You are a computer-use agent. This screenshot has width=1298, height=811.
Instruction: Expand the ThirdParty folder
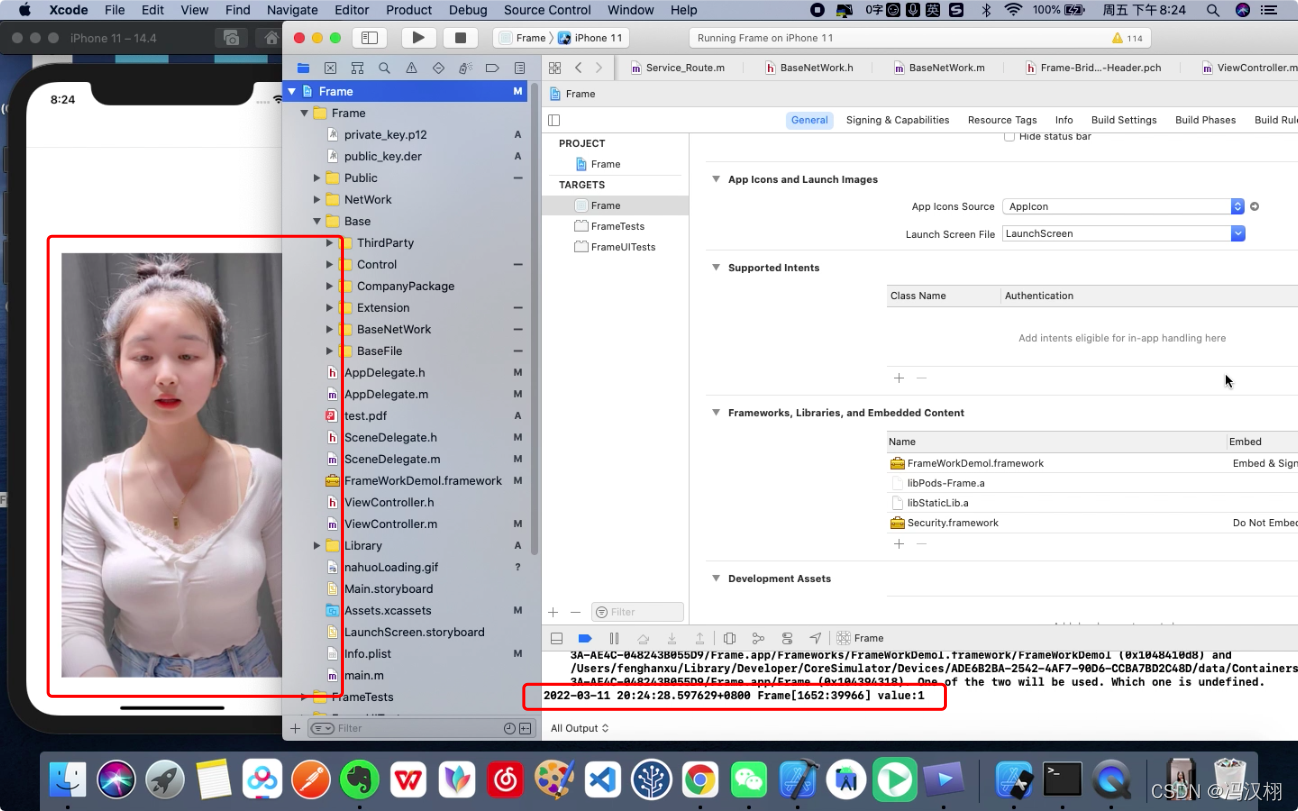(330, 243)
